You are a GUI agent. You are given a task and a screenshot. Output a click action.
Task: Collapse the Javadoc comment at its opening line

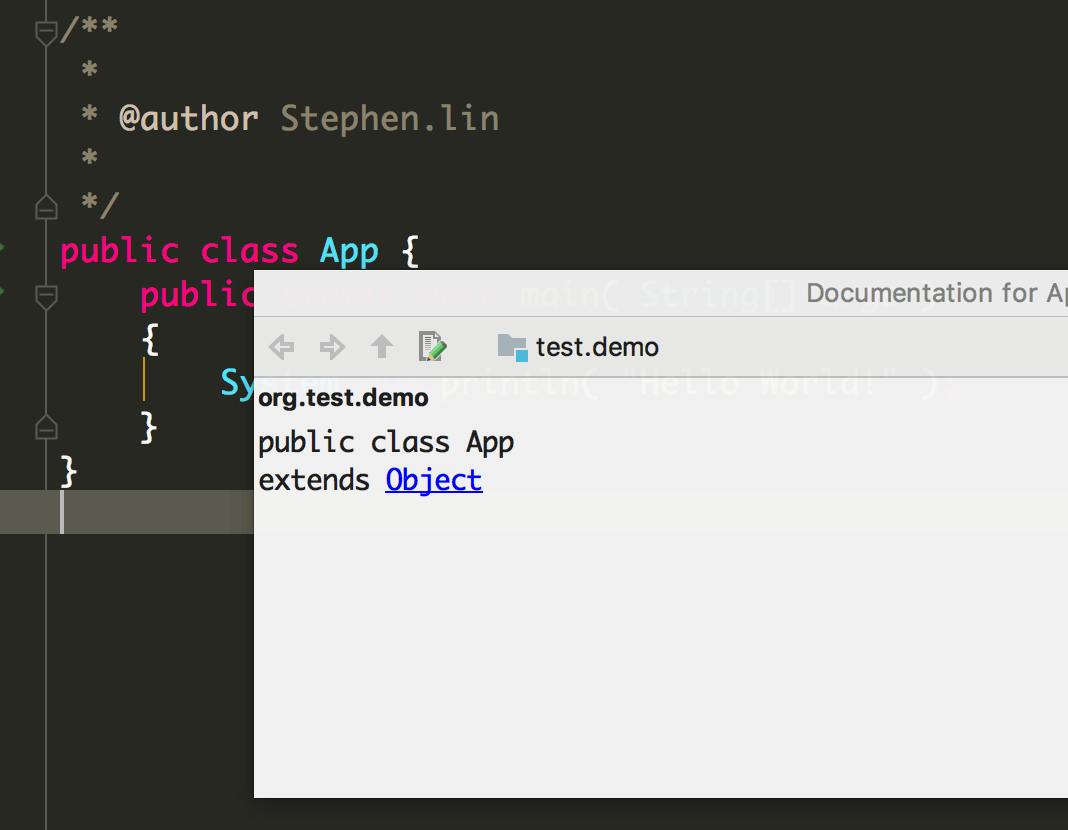pos(46,33)
